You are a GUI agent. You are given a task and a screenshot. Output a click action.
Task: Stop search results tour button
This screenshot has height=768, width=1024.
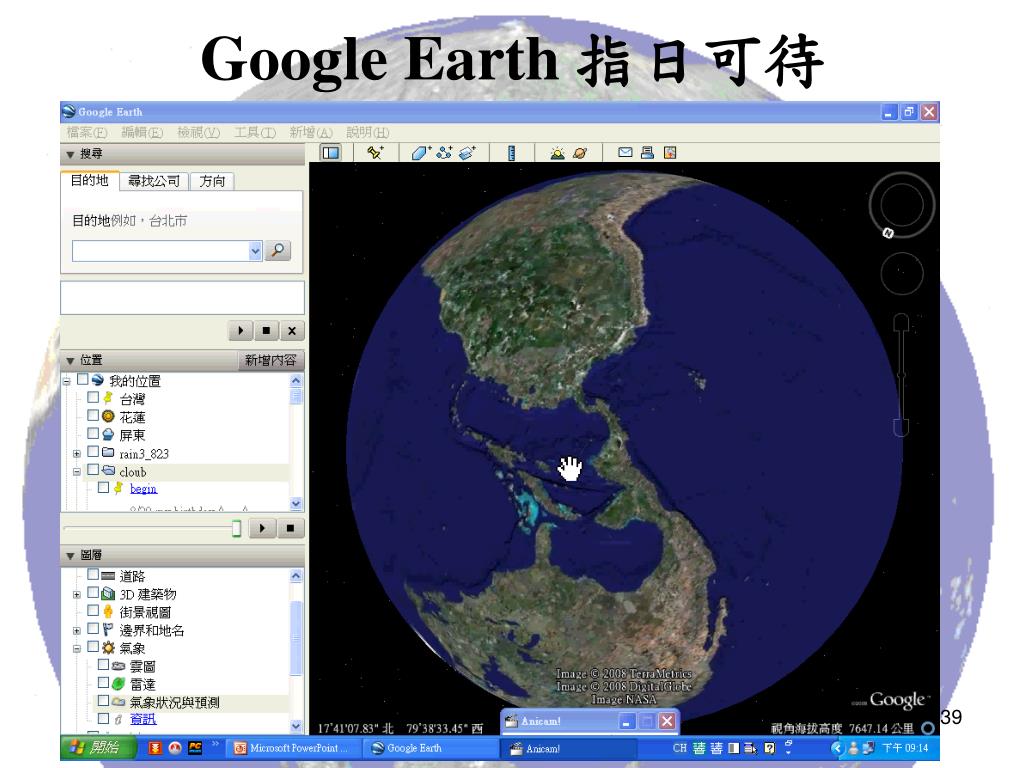266,330
